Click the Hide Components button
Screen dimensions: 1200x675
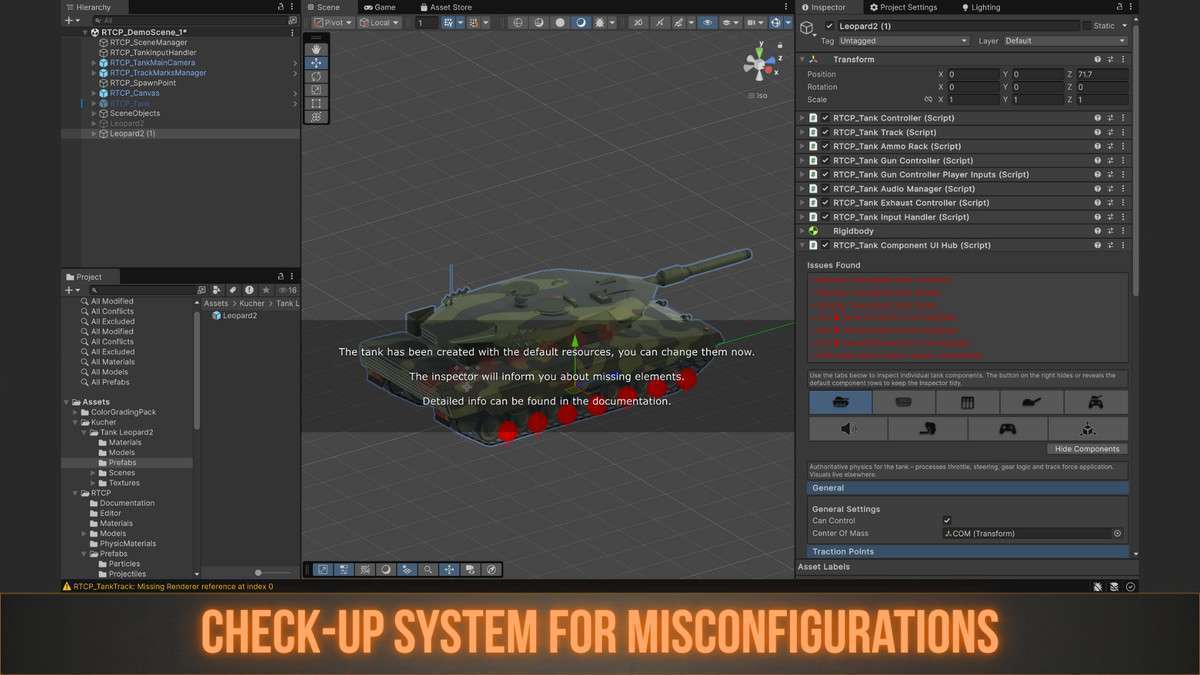click(1088, 449)
